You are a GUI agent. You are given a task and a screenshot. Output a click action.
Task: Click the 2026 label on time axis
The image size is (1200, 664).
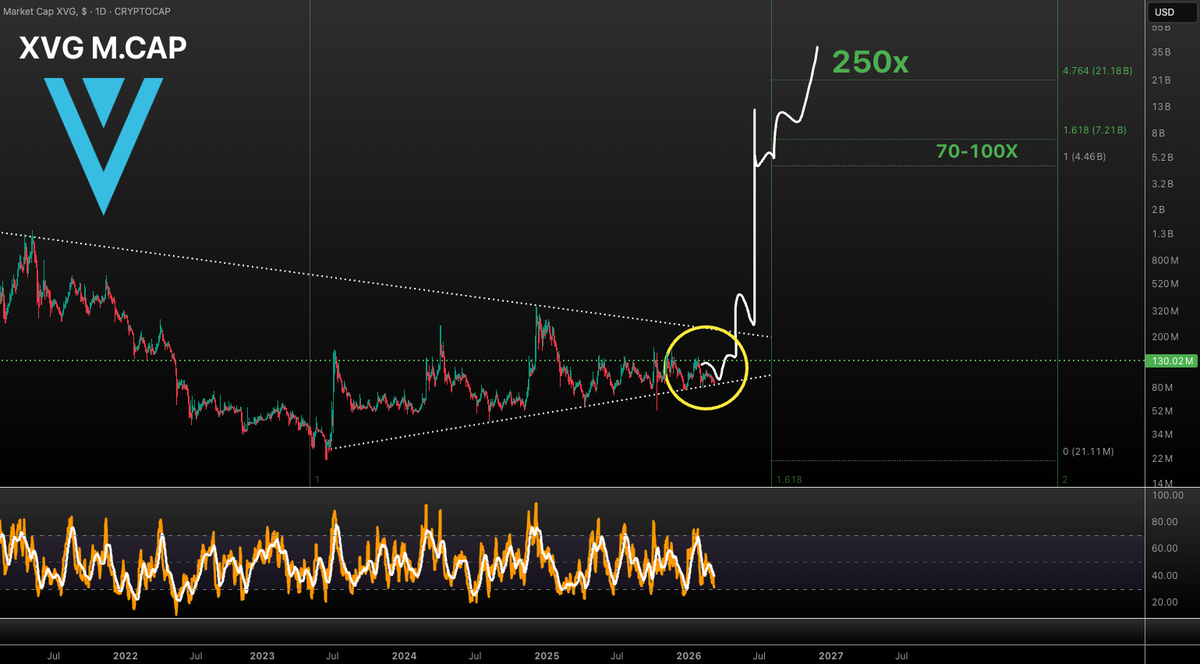pyautogui.click(x=688, y=654)
